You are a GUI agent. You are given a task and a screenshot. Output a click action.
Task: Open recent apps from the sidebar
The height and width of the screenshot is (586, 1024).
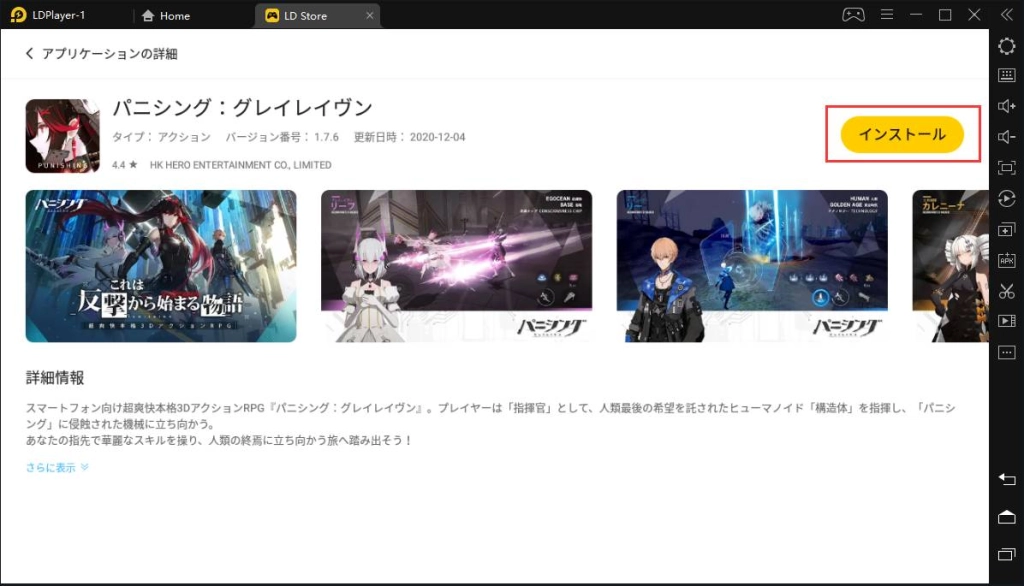tap(1006, 554)
